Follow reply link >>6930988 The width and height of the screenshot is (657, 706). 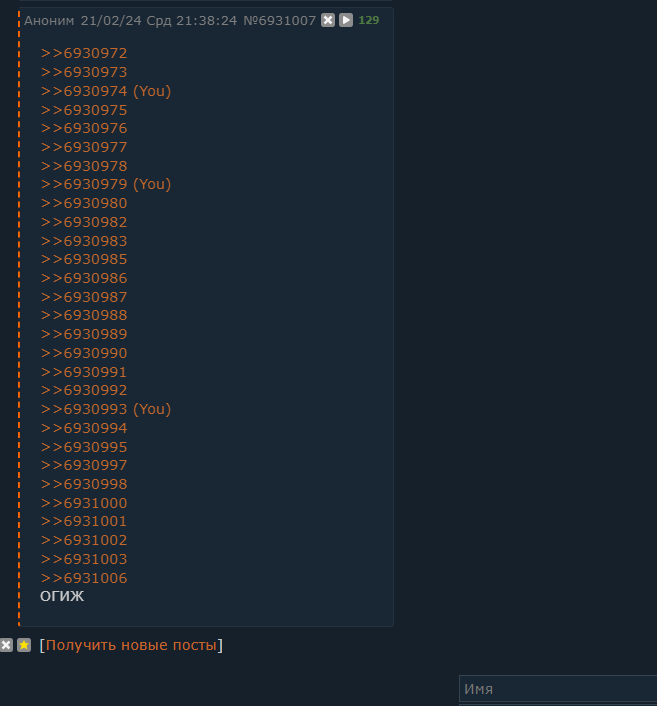(84, 315)
